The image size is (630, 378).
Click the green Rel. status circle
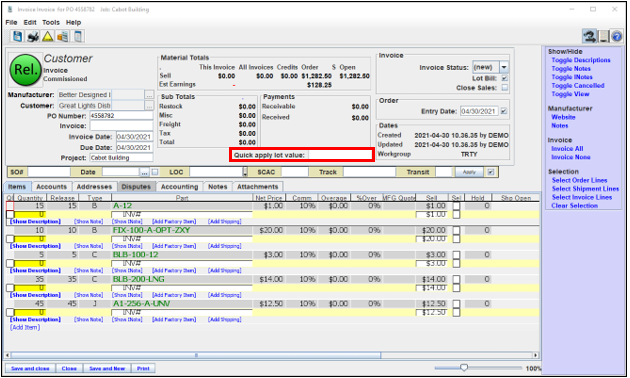tap(25, 70)
